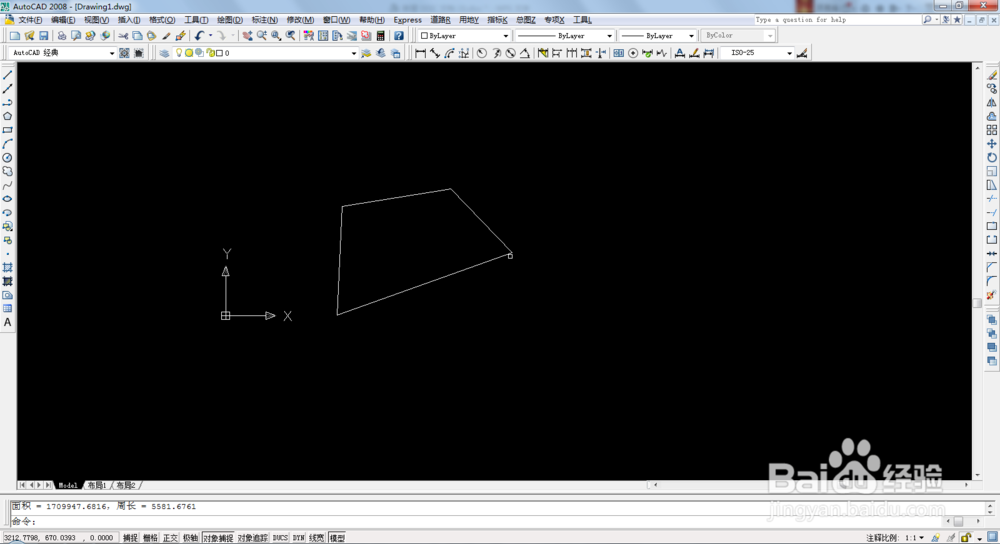Select the Radius dimension tool
The width and height of the screenshot is (1000, 544).
point(482,53)
